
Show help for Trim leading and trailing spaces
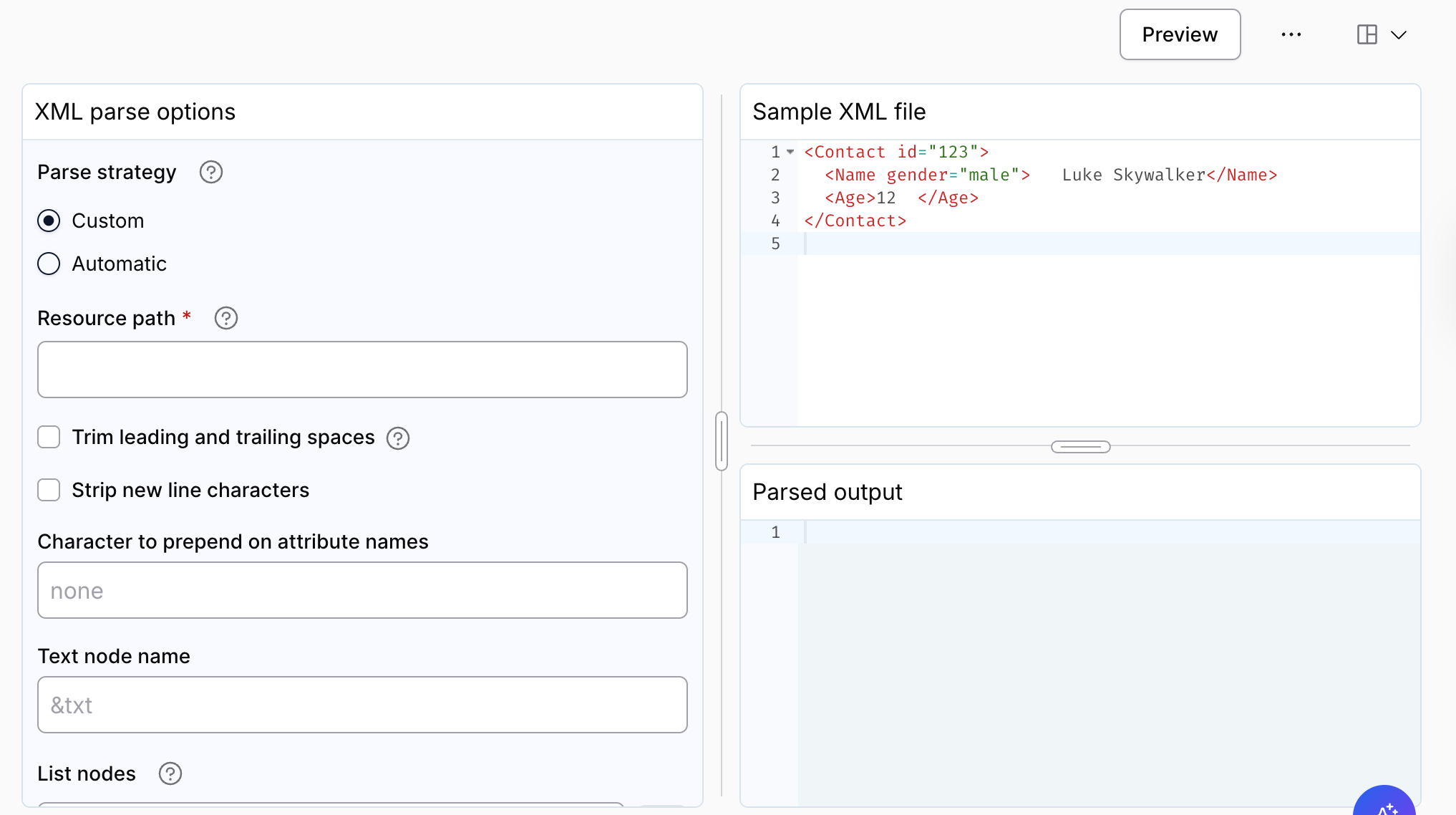pyautogui.click(x=398, y=438)
